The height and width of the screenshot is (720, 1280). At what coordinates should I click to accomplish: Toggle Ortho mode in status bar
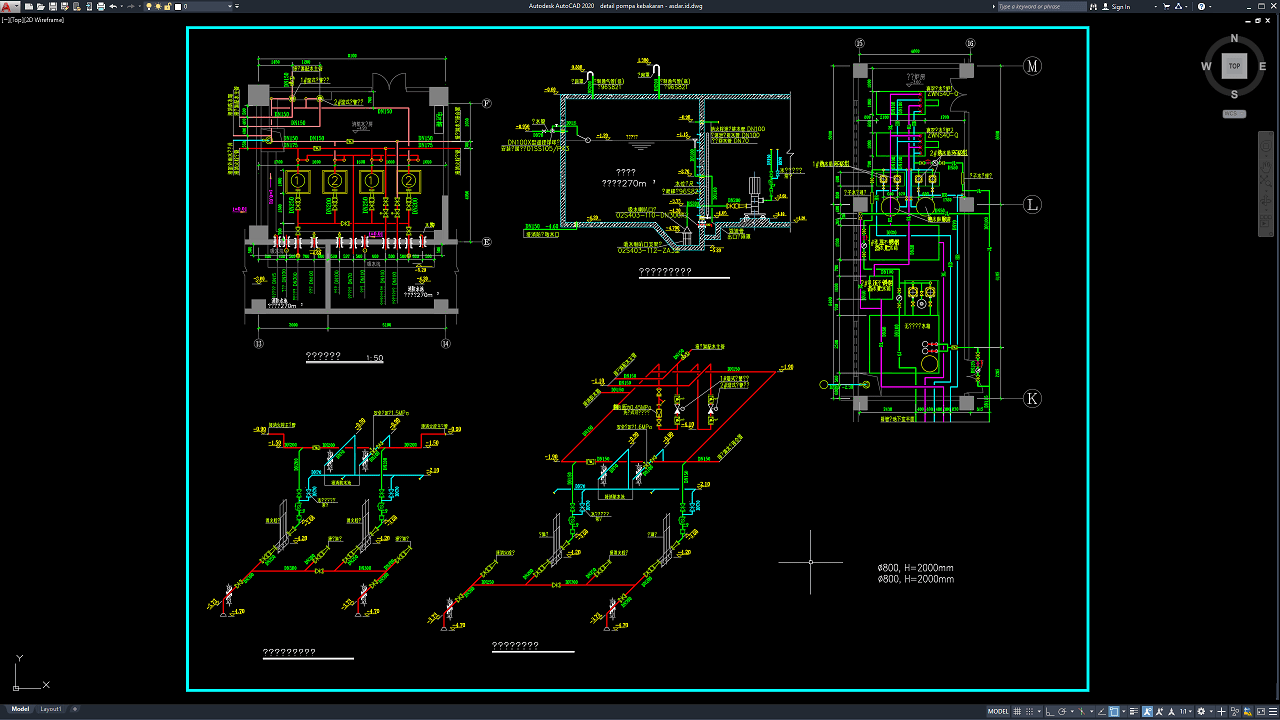tap(1049, 712)
